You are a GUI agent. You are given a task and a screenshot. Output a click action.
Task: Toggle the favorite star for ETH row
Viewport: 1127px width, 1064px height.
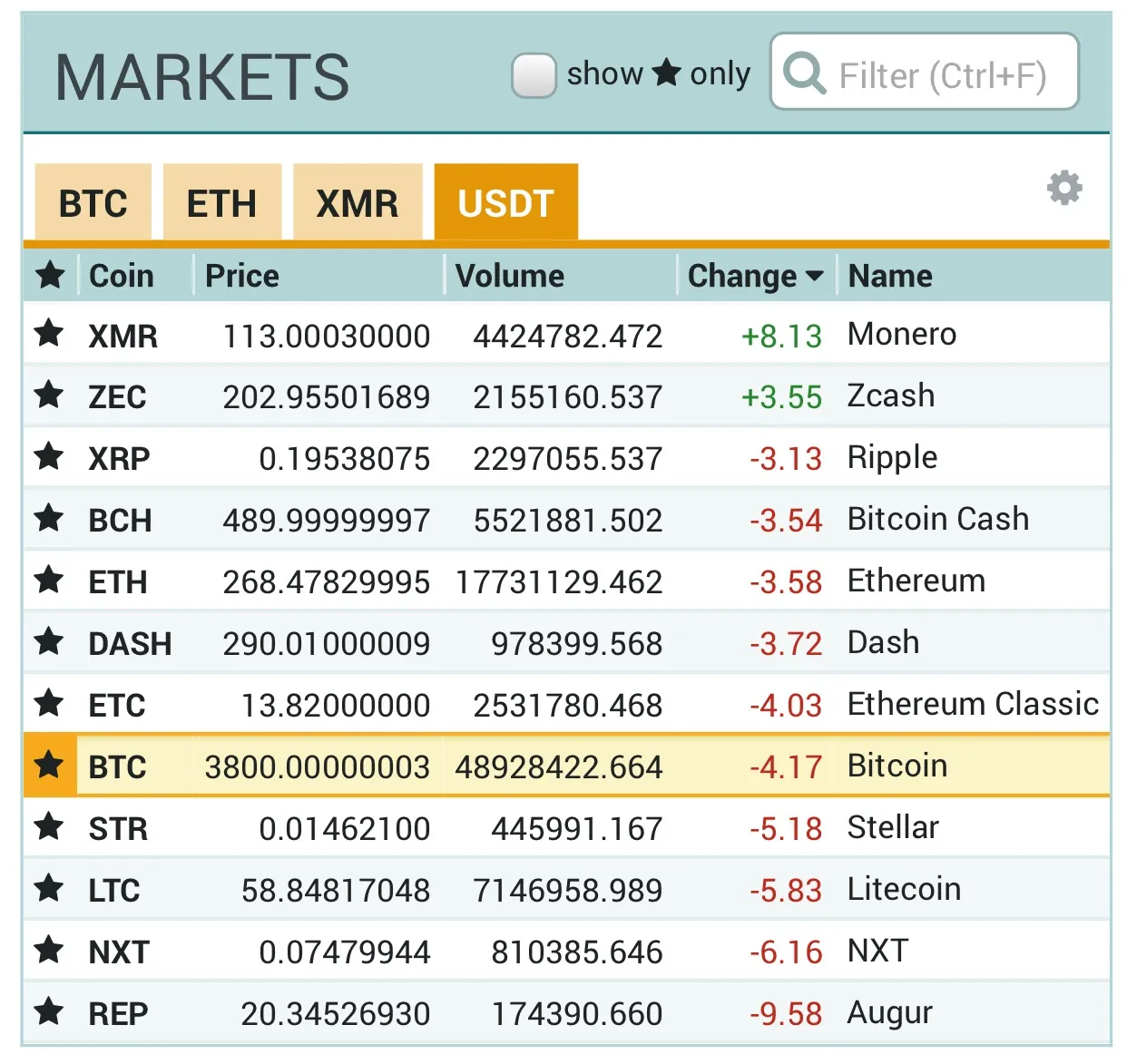49,581
